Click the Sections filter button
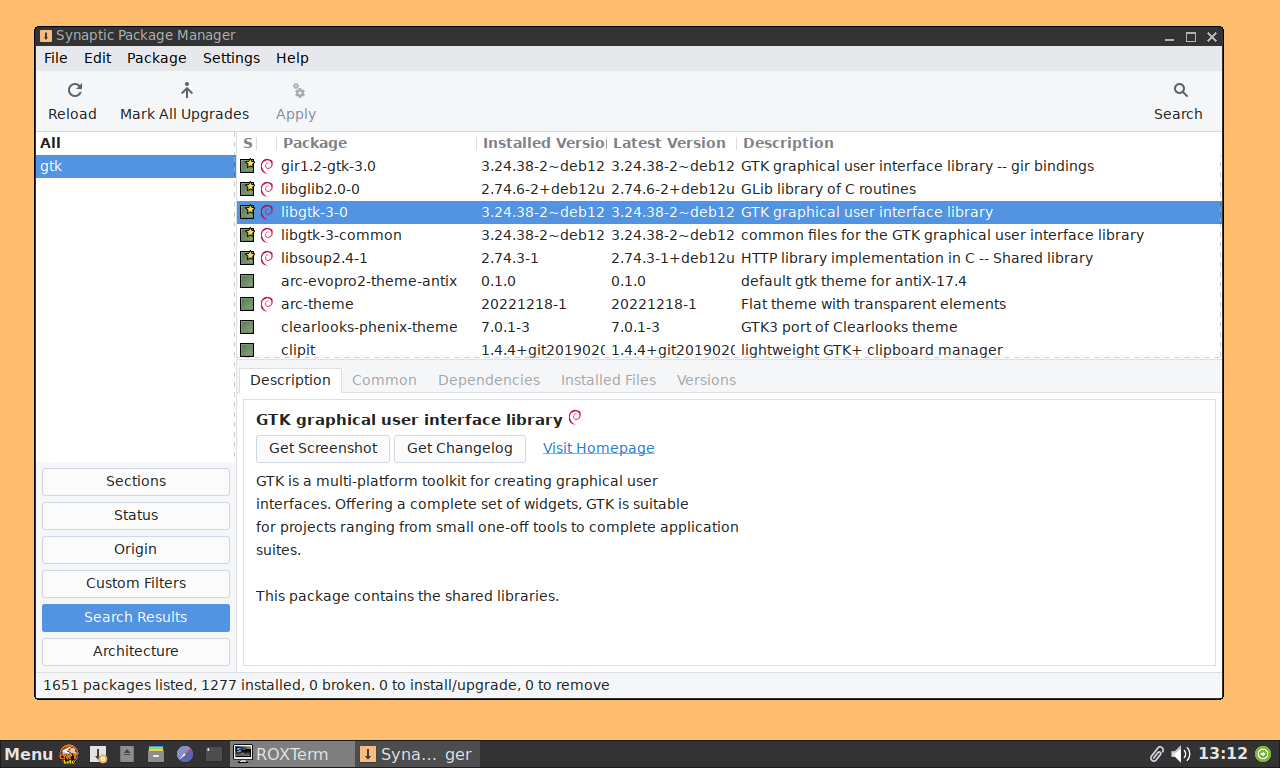 pyautogui.click(x=136, y=481)
